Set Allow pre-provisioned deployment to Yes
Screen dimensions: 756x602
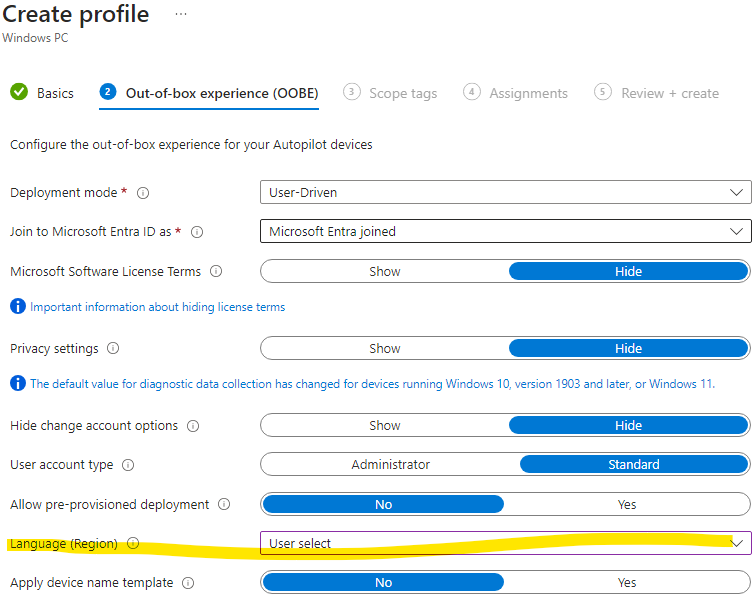pyautogui.click(x=627, y=505)
